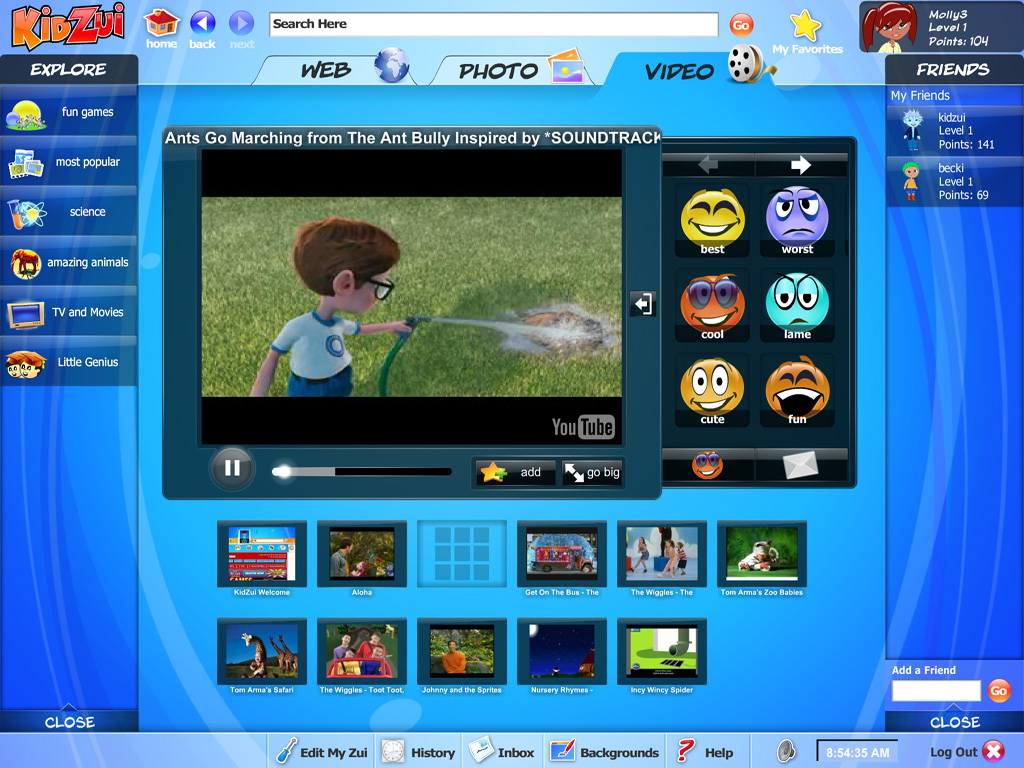Rate the video as best
This screenshot has width=1024, height=768.
click(x=711, y=220)
